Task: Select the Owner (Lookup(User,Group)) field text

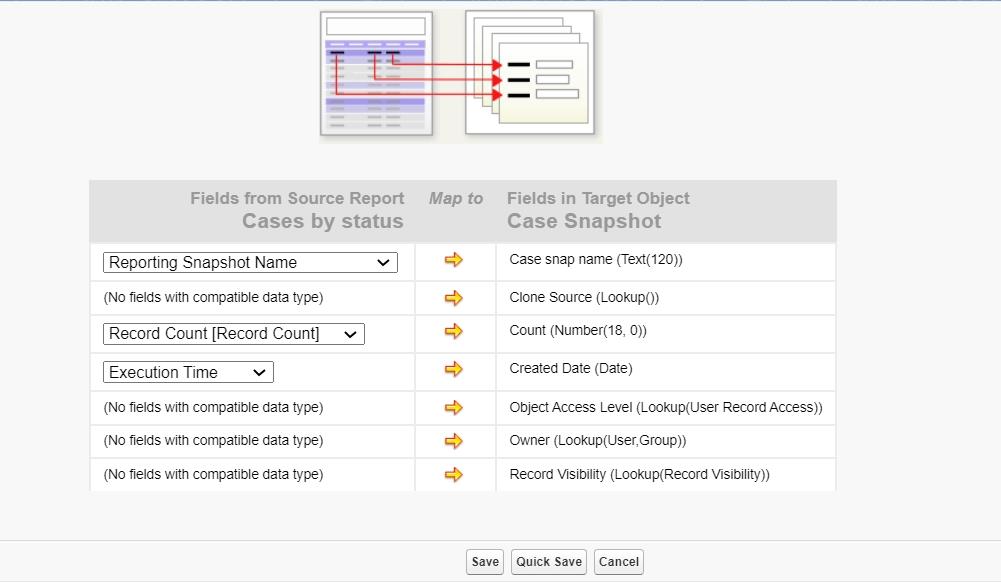Action: [597, 441]
